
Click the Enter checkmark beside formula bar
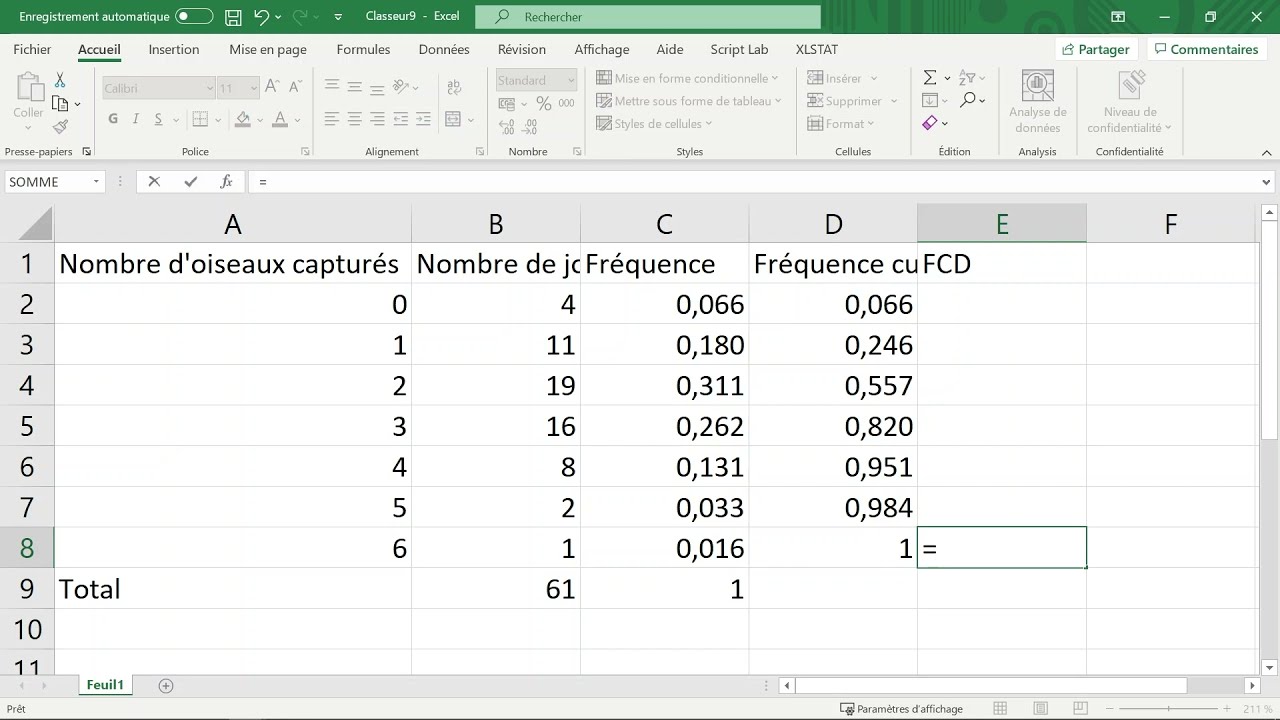(190, 181)
